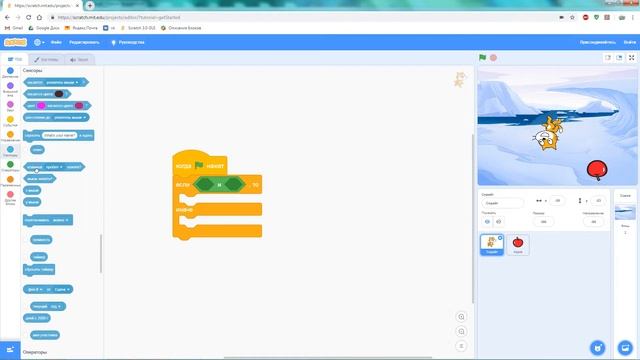This screenshot has width=640, height=360.
Task: Select the Переменные blocks category
Action: (10, 181)
